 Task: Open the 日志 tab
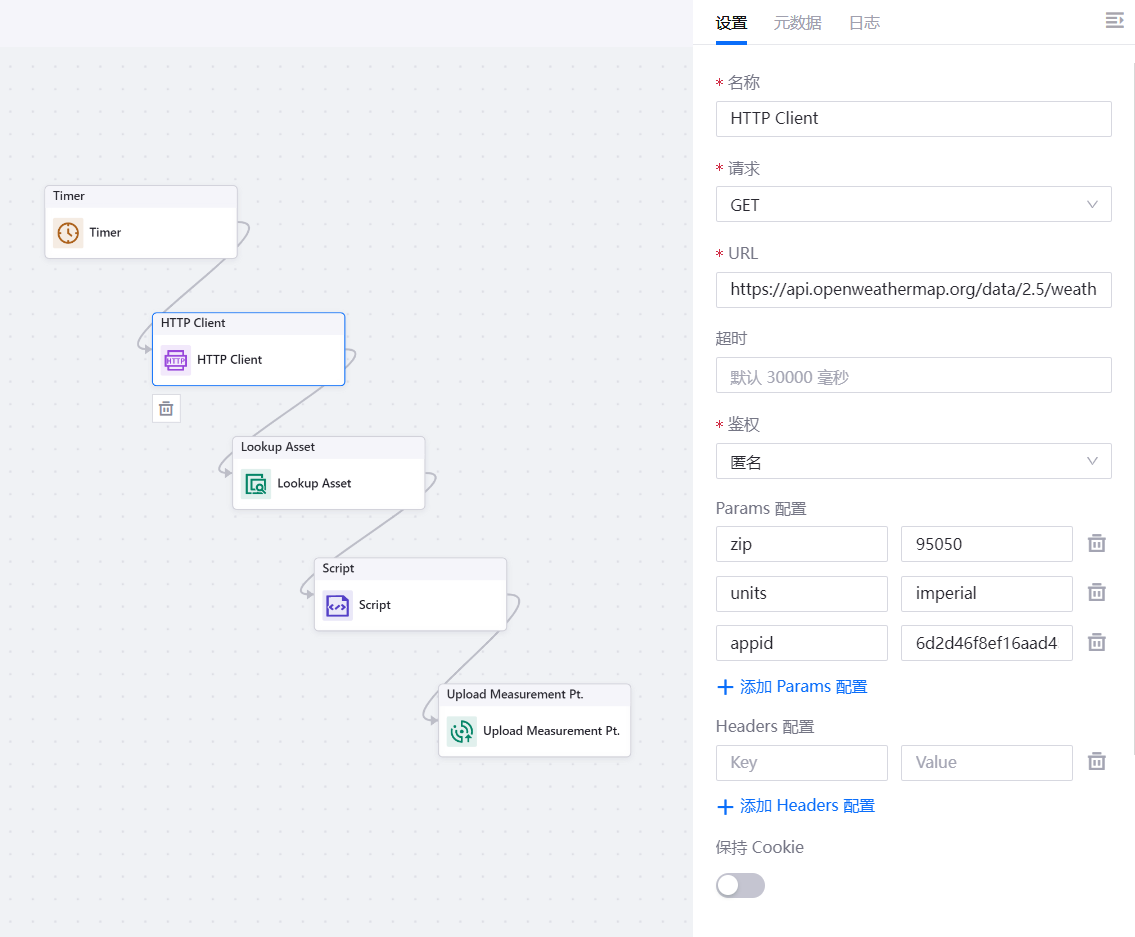pyautogui.click(x=864, y=23)
